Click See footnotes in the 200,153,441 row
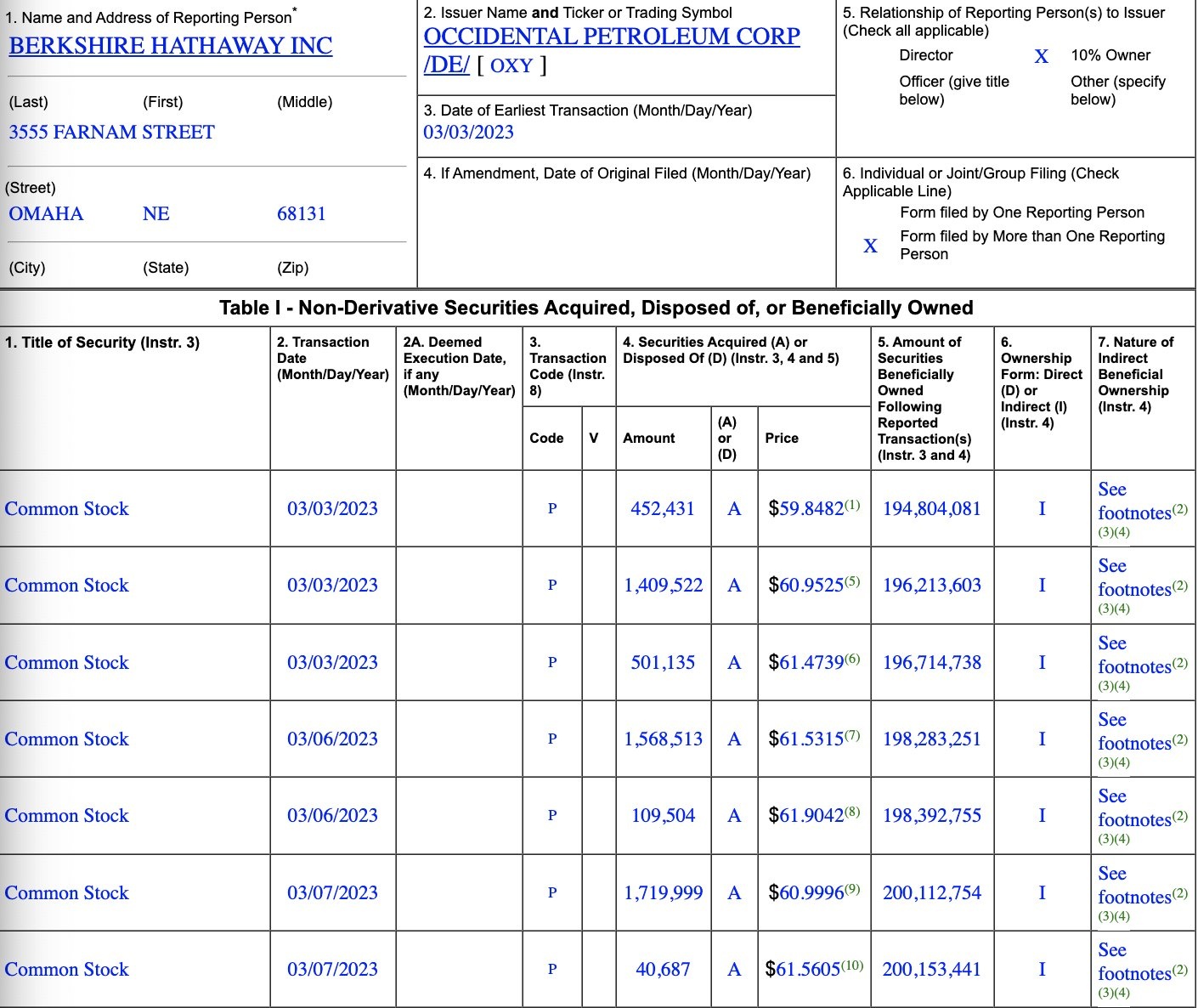This screenshot has height=1008, width=1198. [1134, 962]
